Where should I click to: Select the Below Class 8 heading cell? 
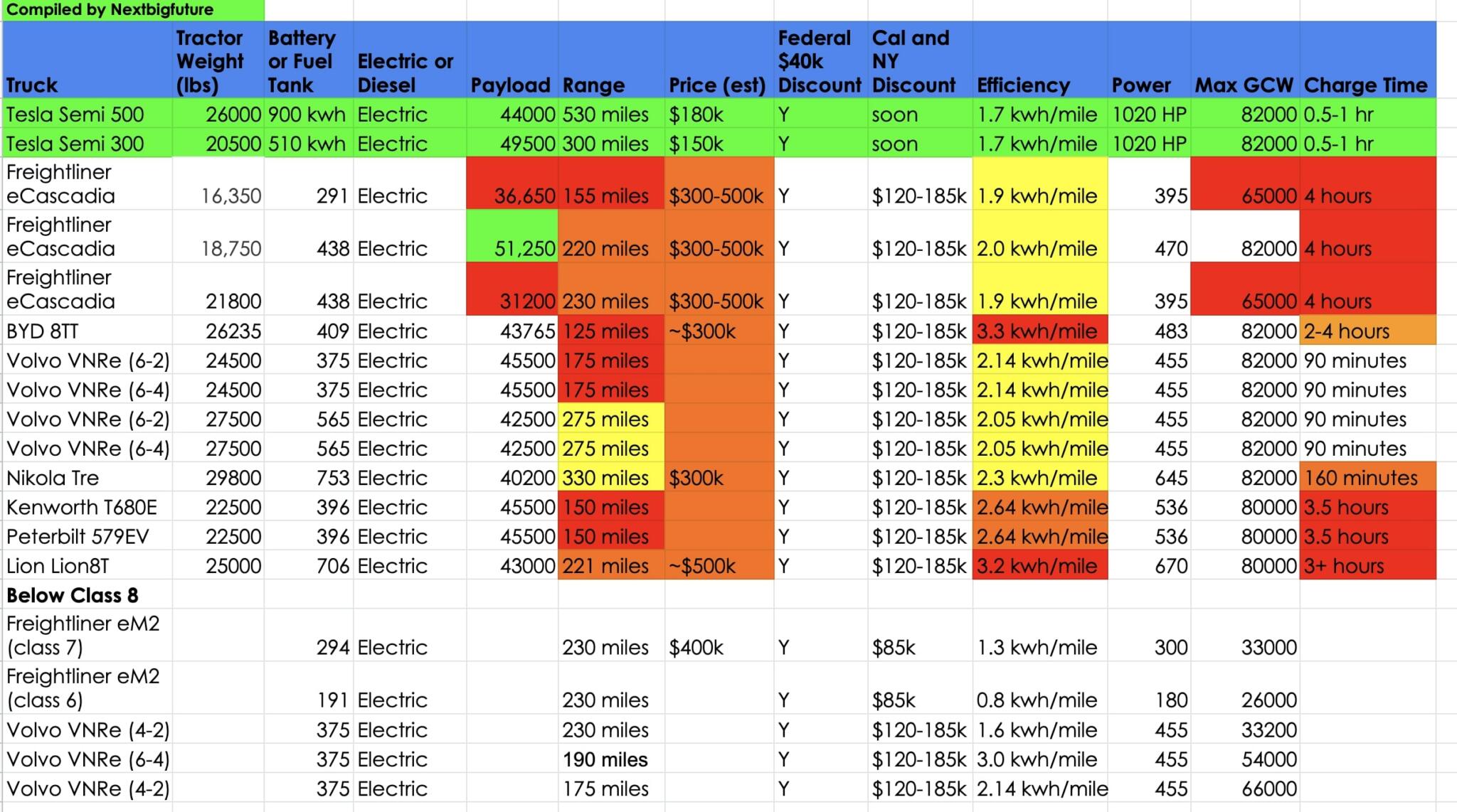[87, 594]
